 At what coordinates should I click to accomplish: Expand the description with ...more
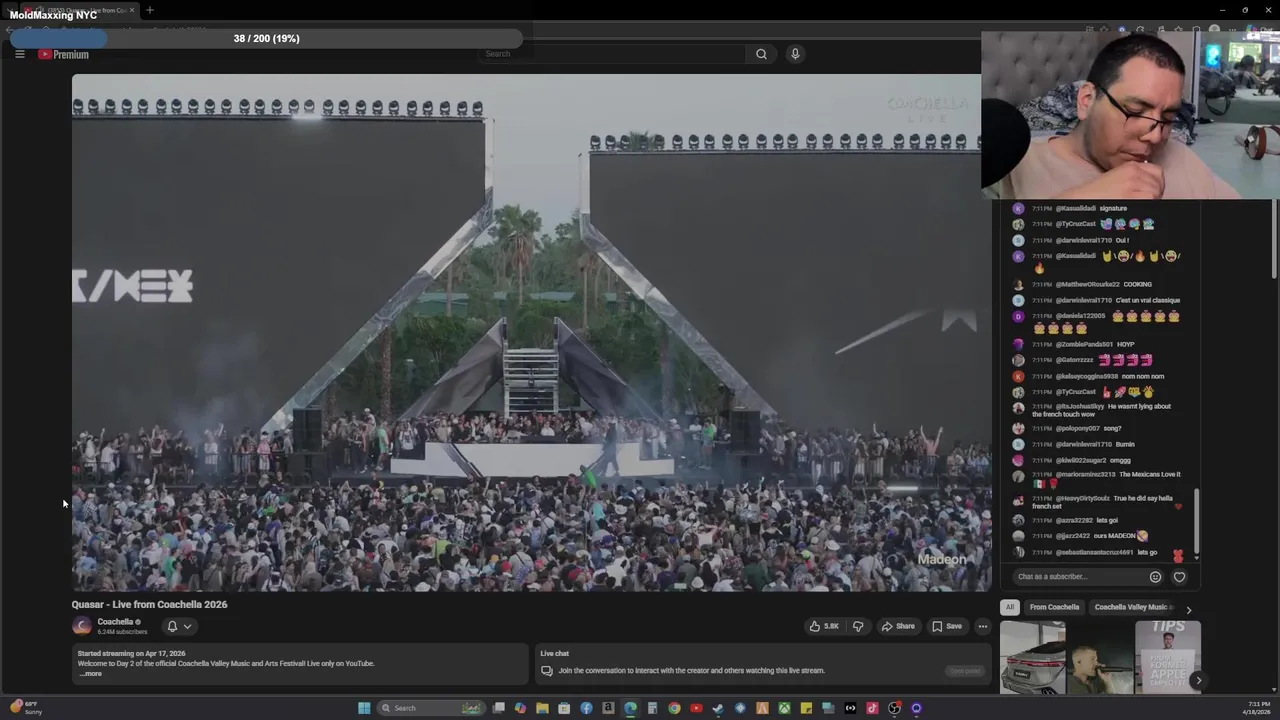(91, 673)
